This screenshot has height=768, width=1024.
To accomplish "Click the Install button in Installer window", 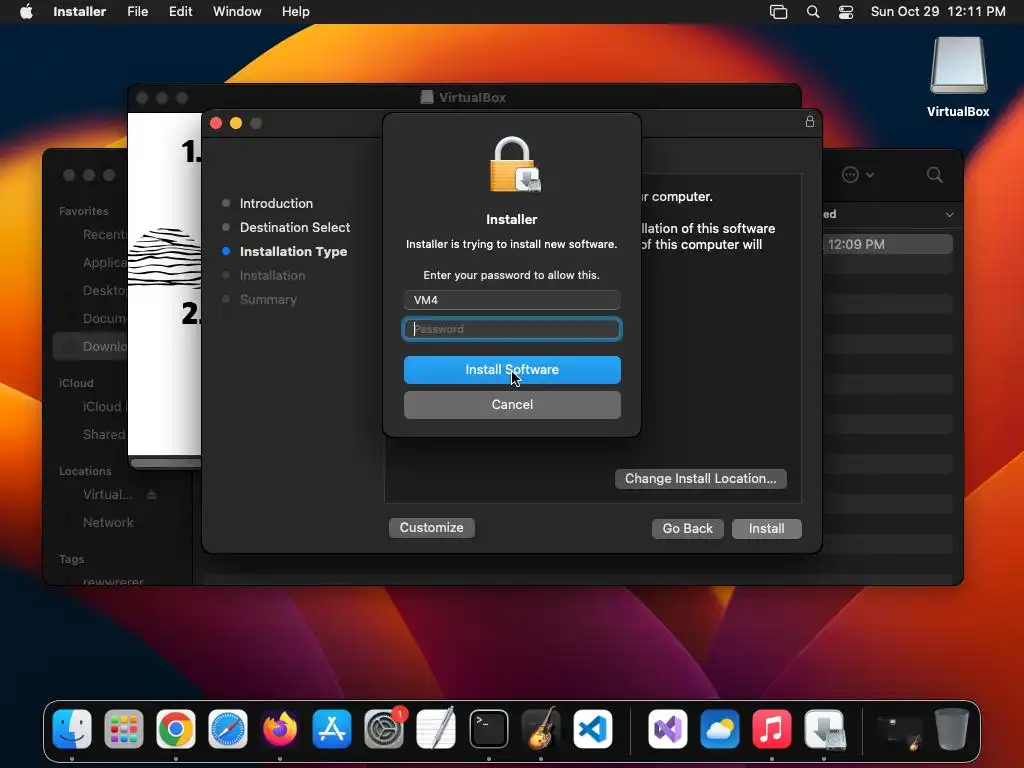I will (x=767, y=528).
